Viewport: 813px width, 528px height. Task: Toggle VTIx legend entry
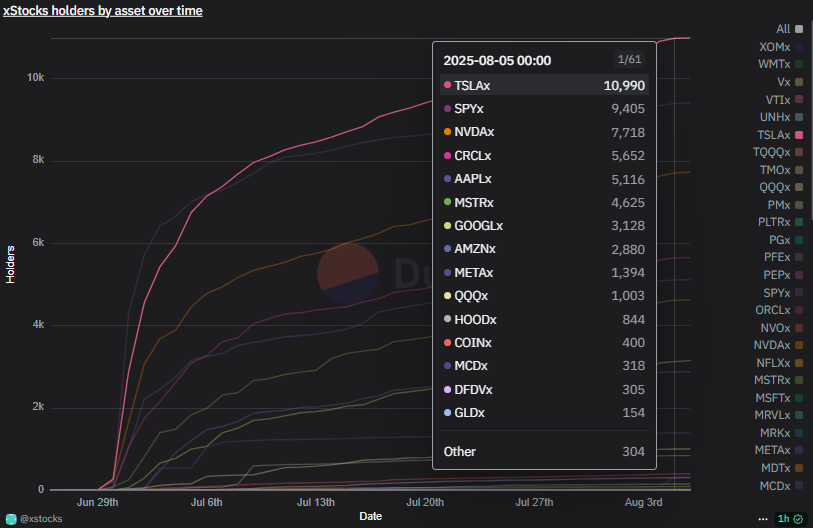784,100
